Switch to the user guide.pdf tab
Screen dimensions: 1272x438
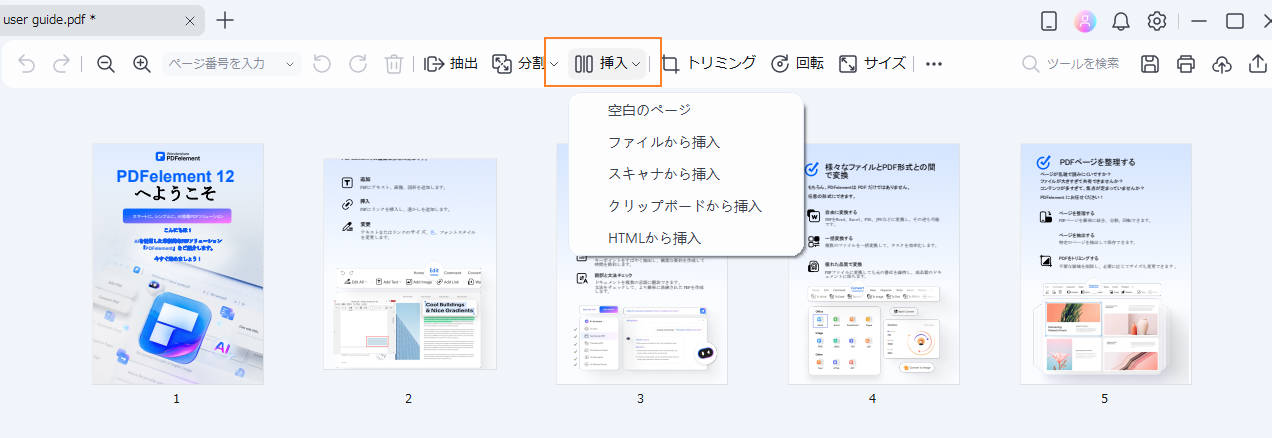click(x=100, y=20)
